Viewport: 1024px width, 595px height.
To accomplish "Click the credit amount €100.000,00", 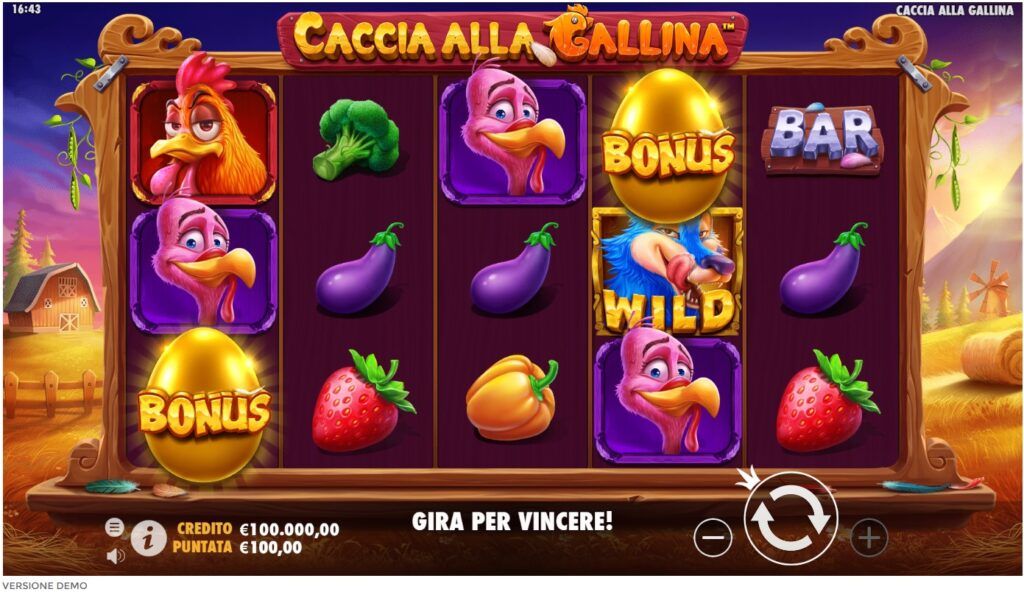I will coord(289,529).
